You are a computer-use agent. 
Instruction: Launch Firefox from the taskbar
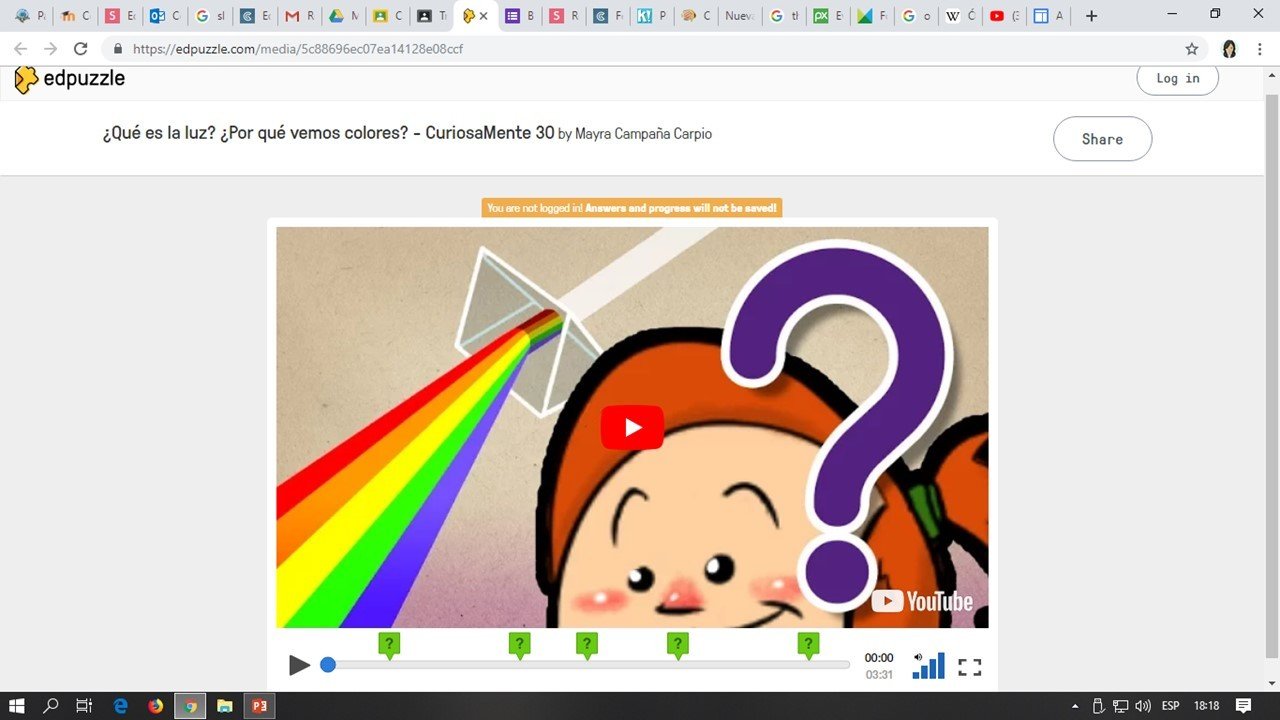155,705
